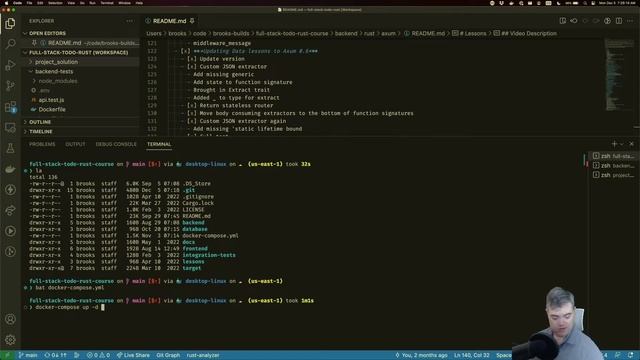Viewport: 640px width, 360px height.
Task: Click '## Video Description' breadcrumb segment
Action: pos(525,33)
